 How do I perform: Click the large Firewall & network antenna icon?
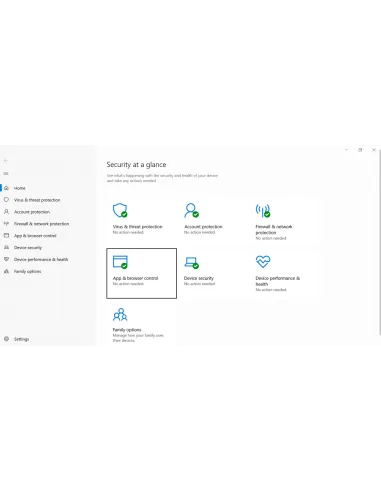click(263, 210)
